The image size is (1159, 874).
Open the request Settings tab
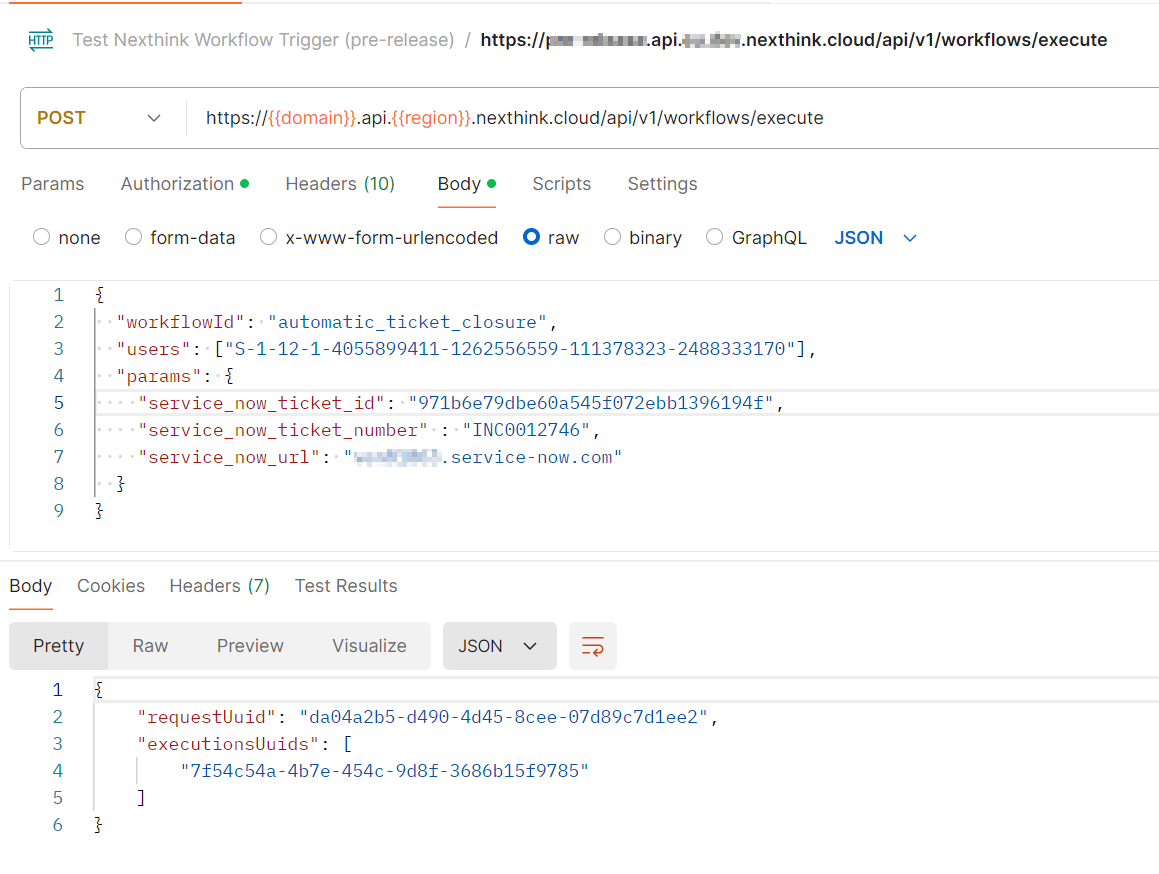tap(662, 184)
